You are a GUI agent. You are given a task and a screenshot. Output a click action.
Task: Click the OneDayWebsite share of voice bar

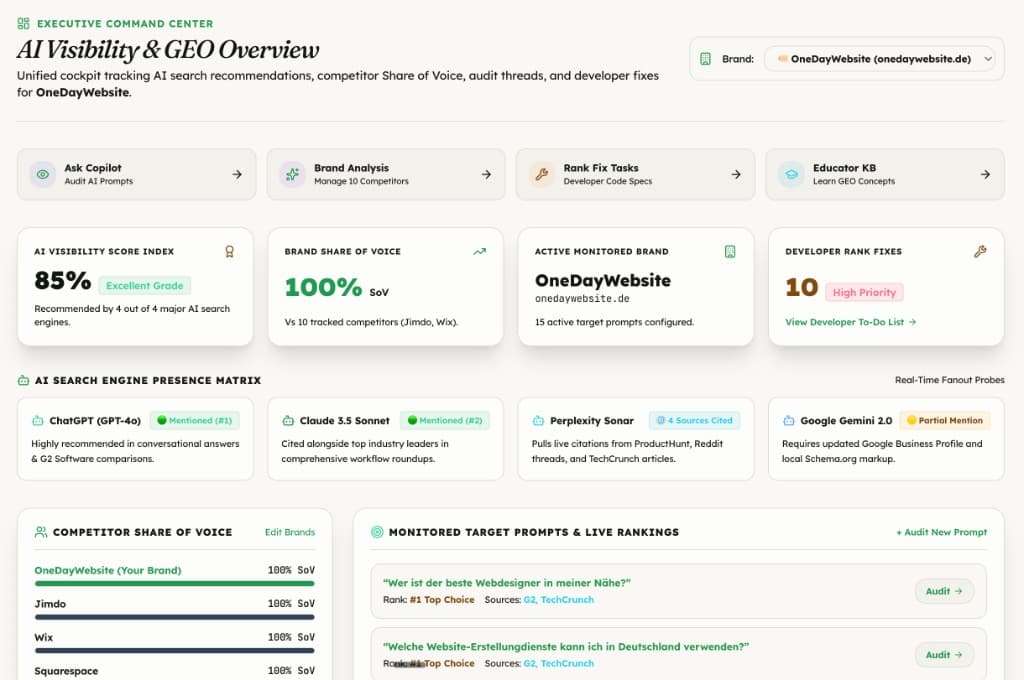point(174,583)
